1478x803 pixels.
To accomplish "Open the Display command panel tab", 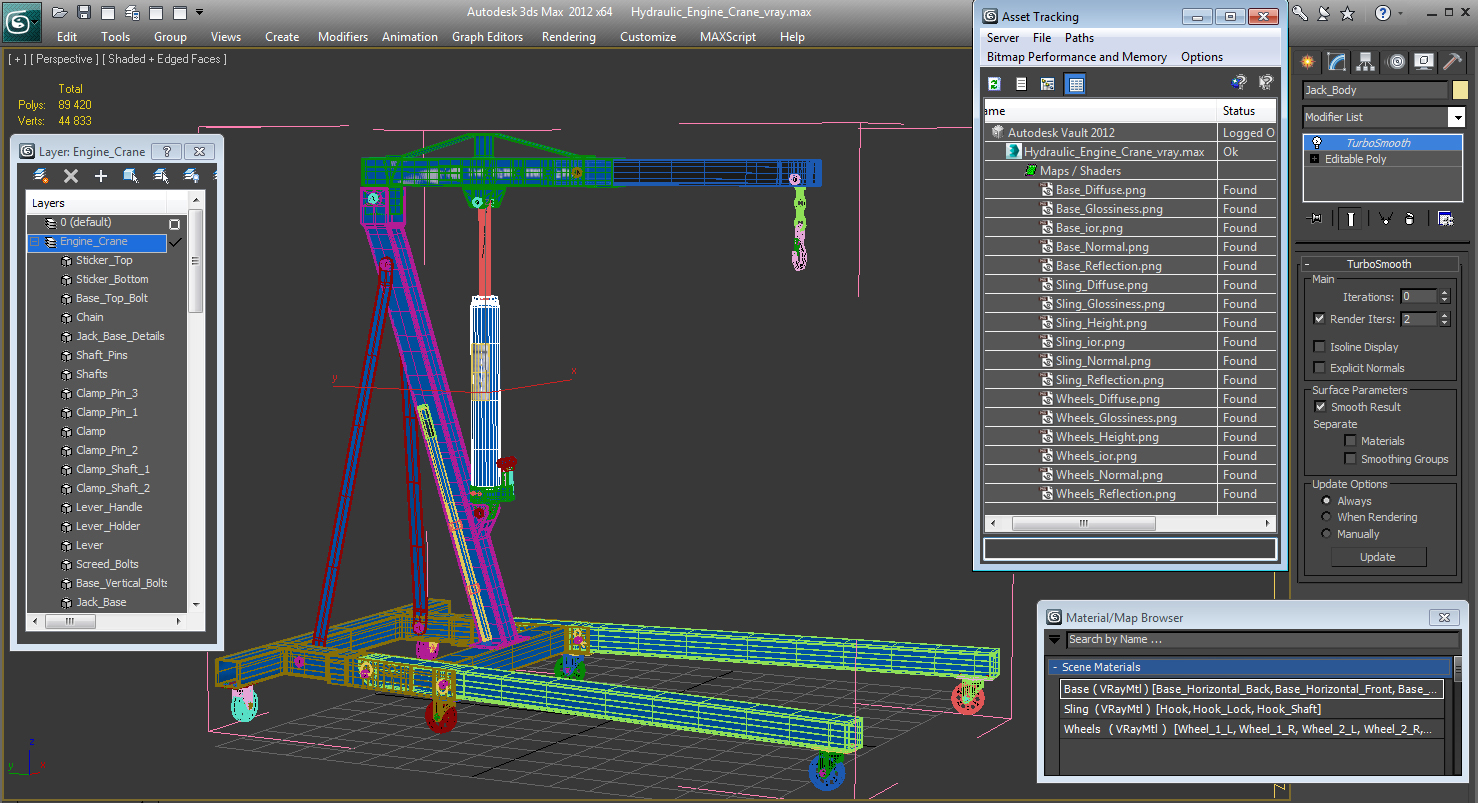I will pos(1425,62).
